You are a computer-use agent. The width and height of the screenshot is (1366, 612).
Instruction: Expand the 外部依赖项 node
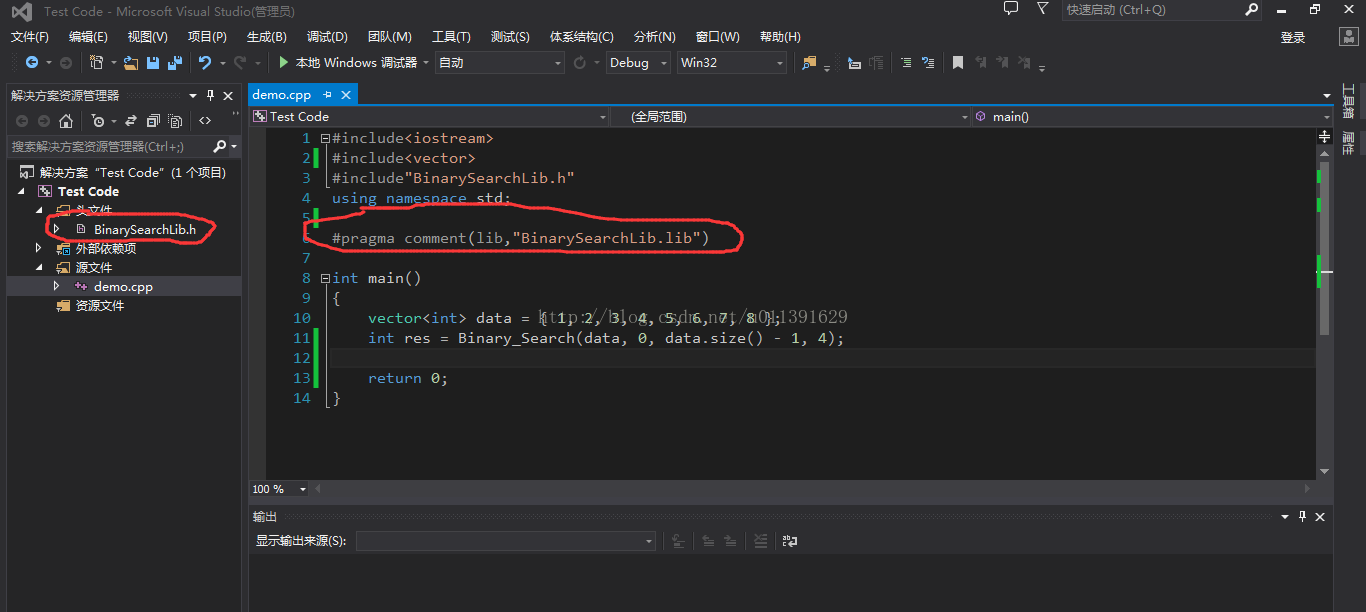(x=40, y=248)
